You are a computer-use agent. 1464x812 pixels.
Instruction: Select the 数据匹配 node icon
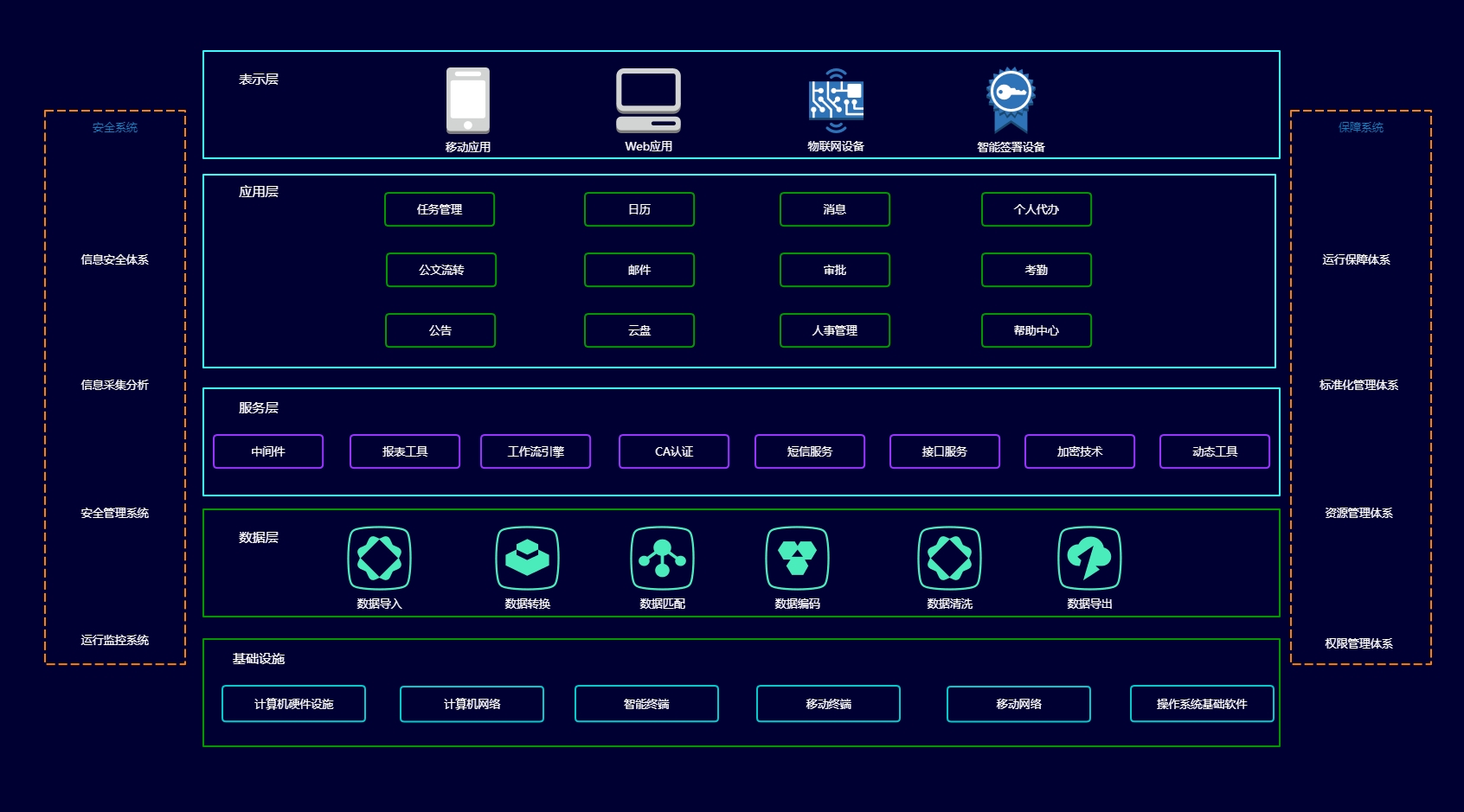(662, 559)
